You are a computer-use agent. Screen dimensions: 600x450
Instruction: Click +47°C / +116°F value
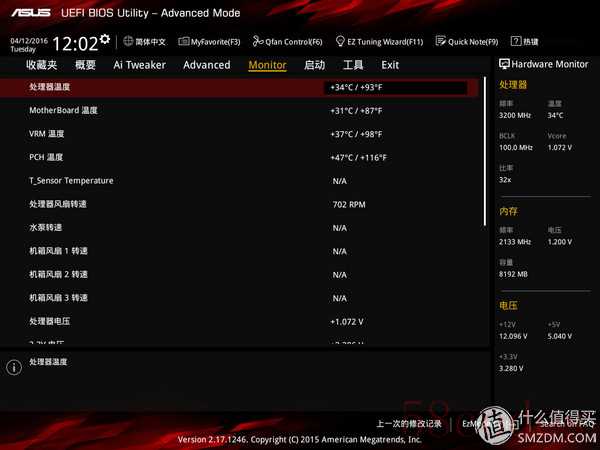click(x=359, y=158)
